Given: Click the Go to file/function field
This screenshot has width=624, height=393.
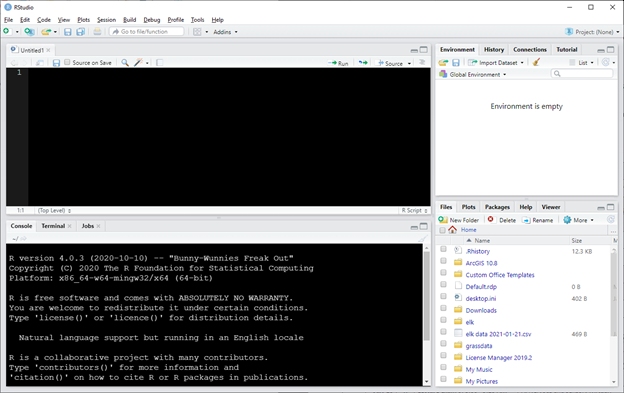Looking at the screenshot, I should tap(147, 31).
